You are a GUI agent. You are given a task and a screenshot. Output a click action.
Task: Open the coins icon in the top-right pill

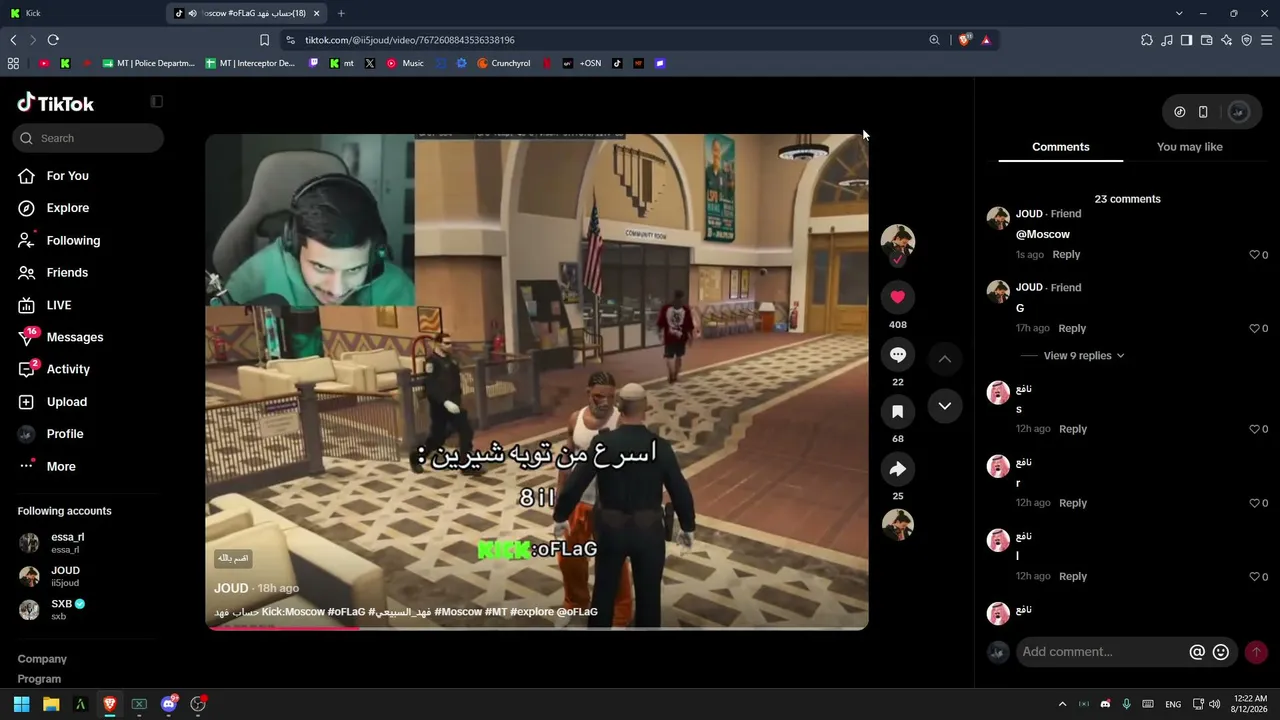[1180, 112]
